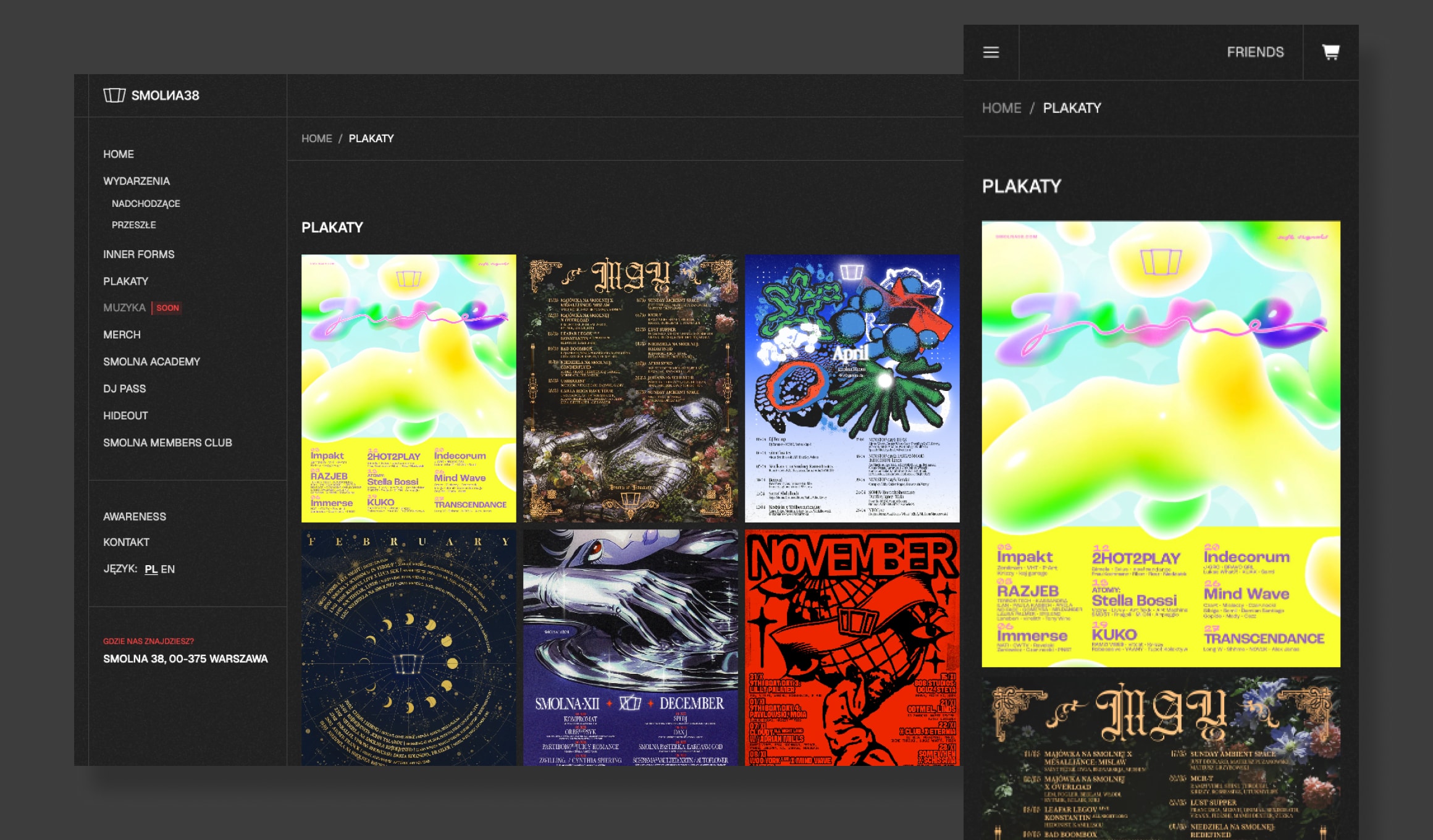The image size is (1433, 840).
Task: Open DJ PASS in the sidebar
Action: 124,389
